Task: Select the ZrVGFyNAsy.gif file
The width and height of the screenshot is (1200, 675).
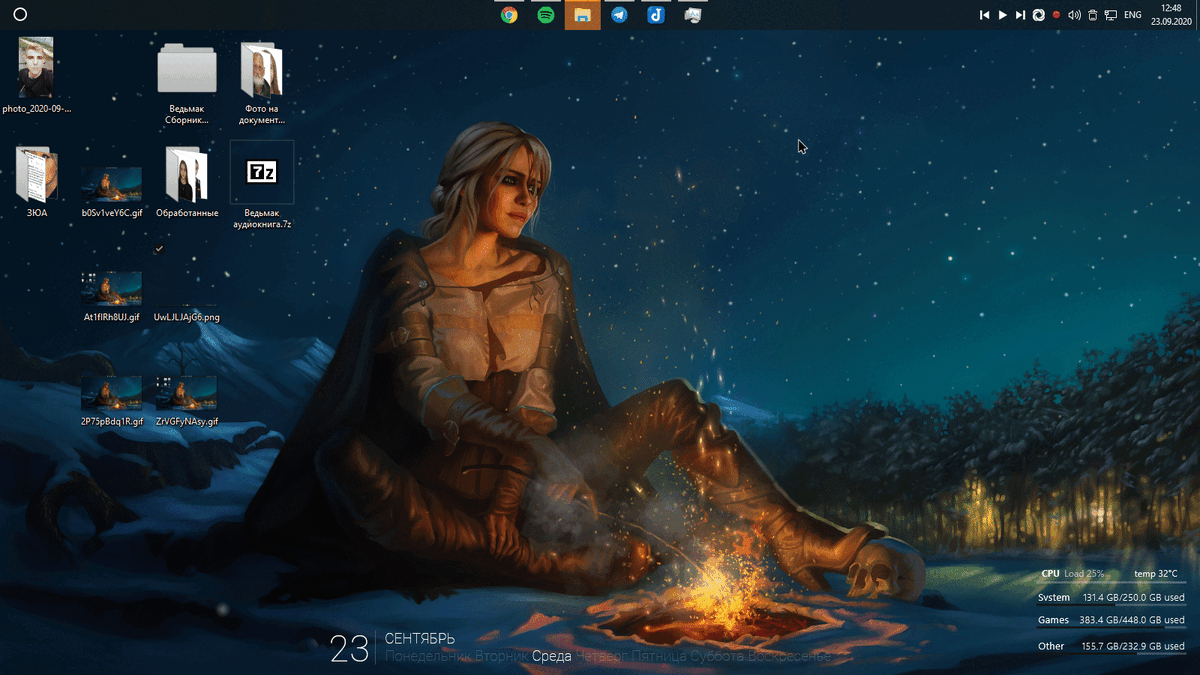Action: click(187, 401)
